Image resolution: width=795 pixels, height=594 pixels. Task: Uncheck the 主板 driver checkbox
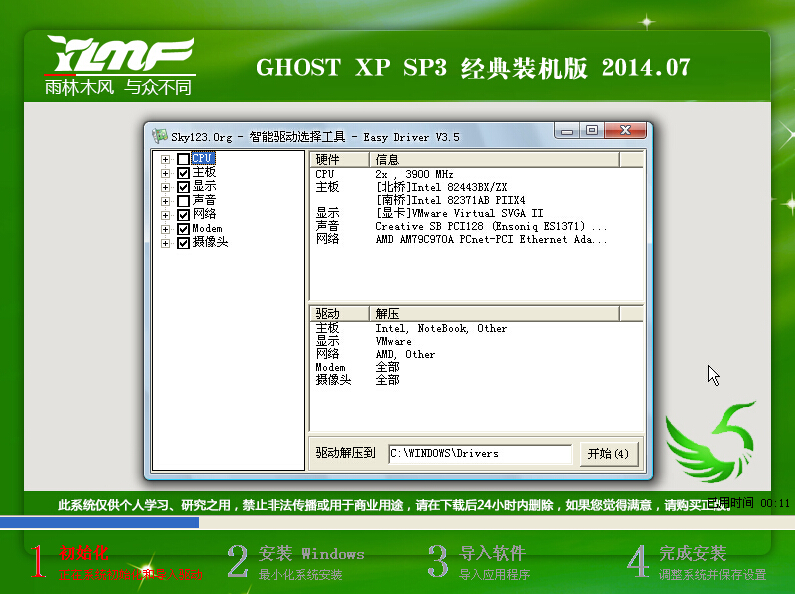184,173
